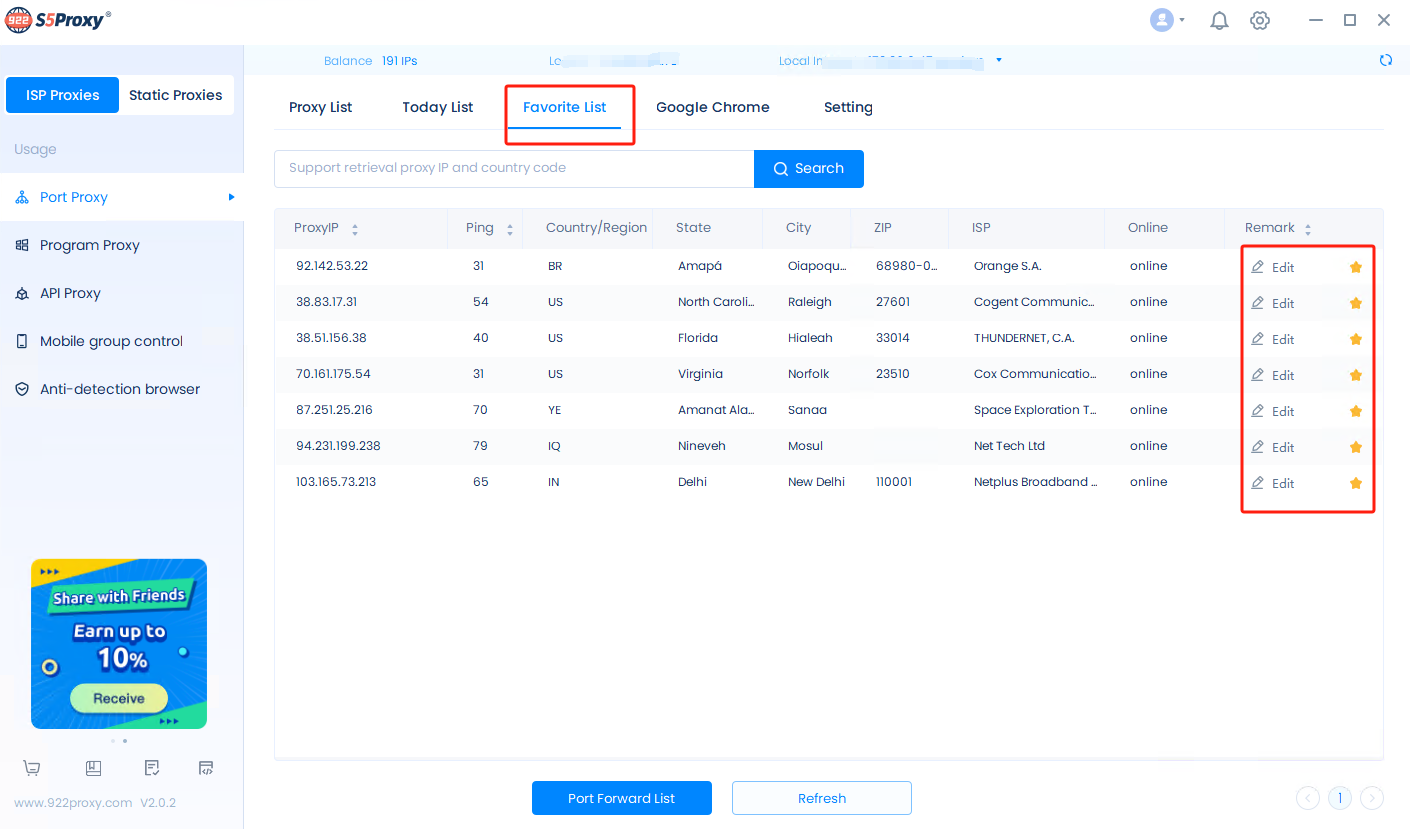Open the code window API docs icon
The height and width of the screenshot is (829, 1410).
coord(206,768)
